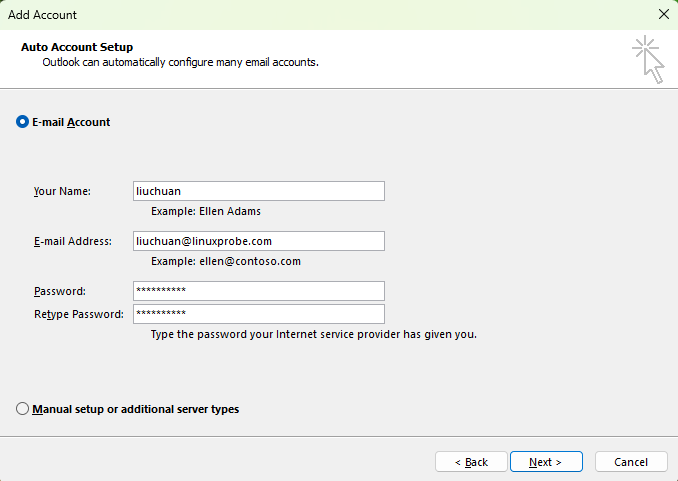Image resolution: width=678 pixels, height=481 pixels.
Task: Focus the E-mail Address input box
Action: [258, 241]
